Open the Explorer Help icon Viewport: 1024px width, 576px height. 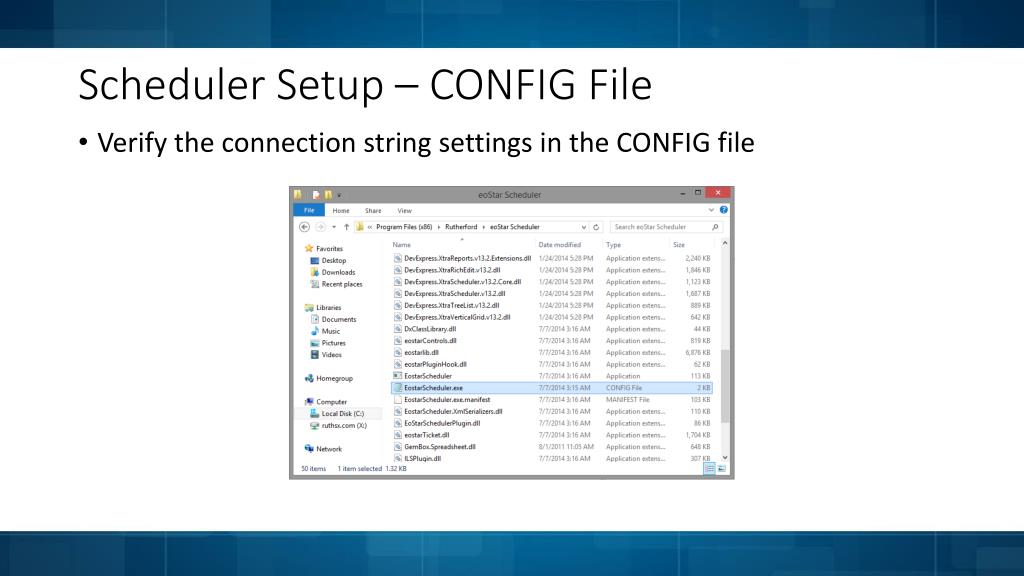pyautogui.click(x=724, y=210)
